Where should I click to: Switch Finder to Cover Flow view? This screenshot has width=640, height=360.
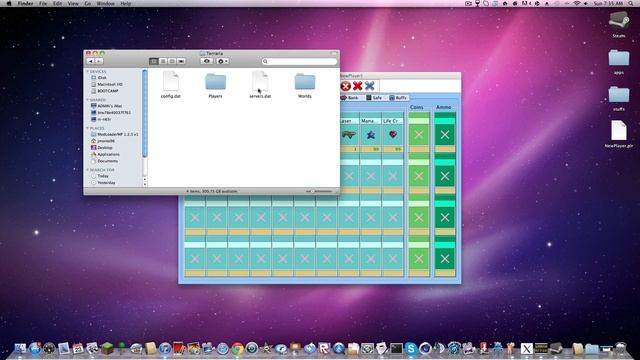click(181, 61)
